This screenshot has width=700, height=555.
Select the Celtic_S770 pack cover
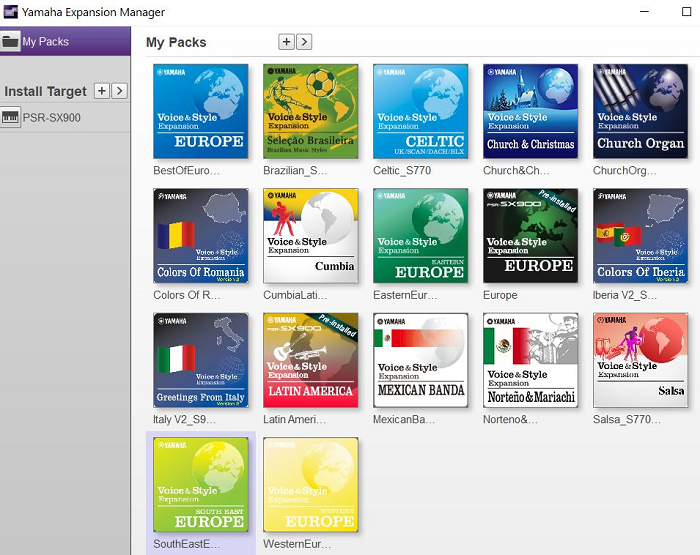[x=421, y=111]
